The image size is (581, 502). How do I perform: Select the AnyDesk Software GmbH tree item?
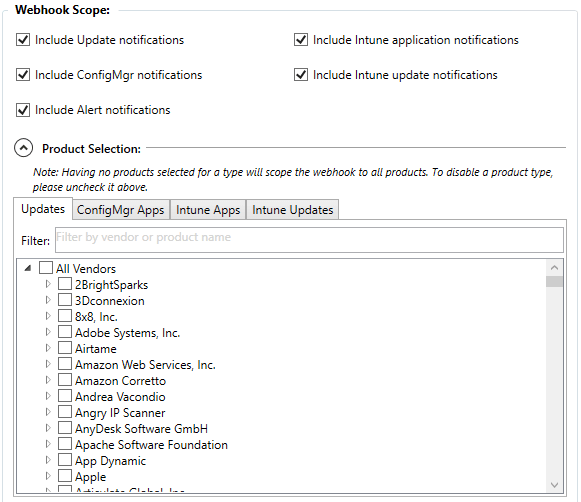(141, 429)
